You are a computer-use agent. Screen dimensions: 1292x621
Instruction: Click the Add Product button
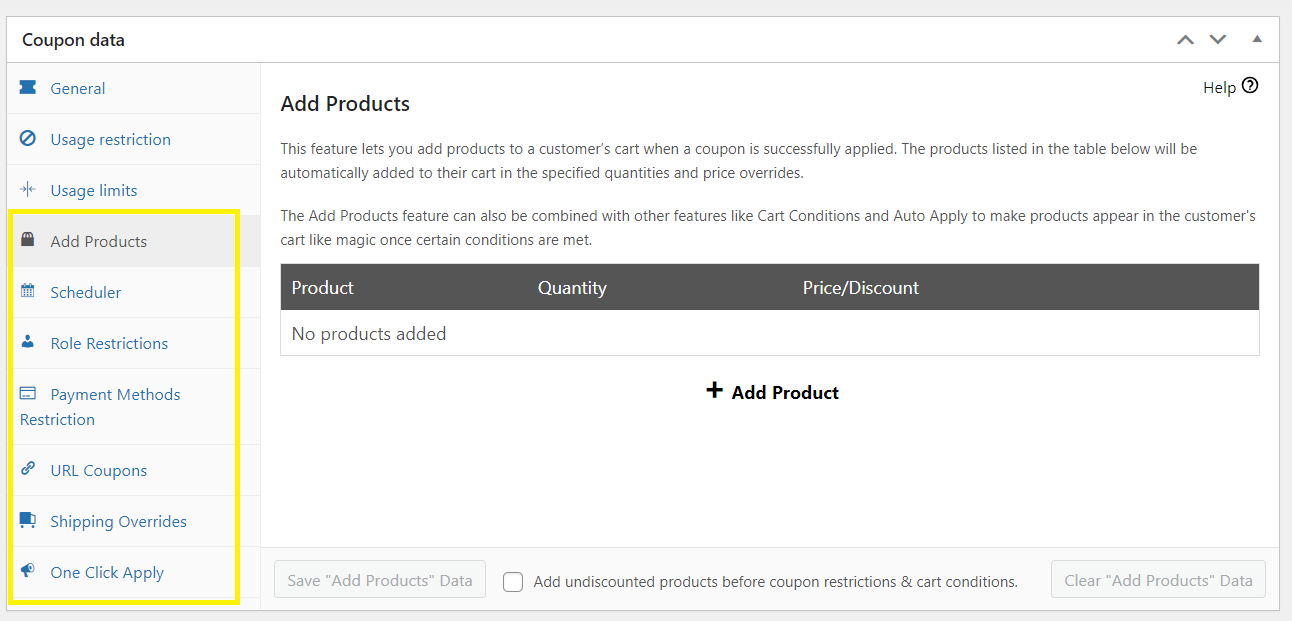point(772,392)
